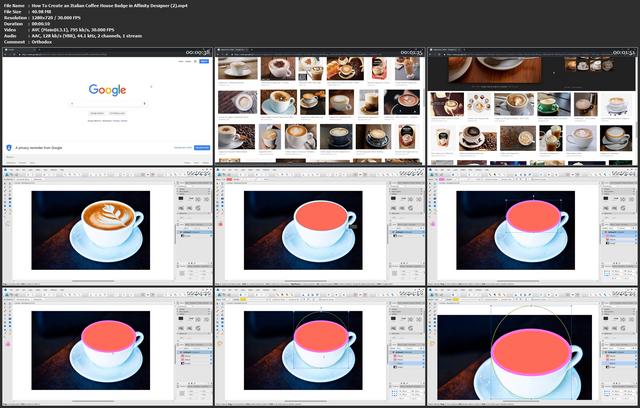Select the green coffee cup image thumbnail

click(547, 104)
